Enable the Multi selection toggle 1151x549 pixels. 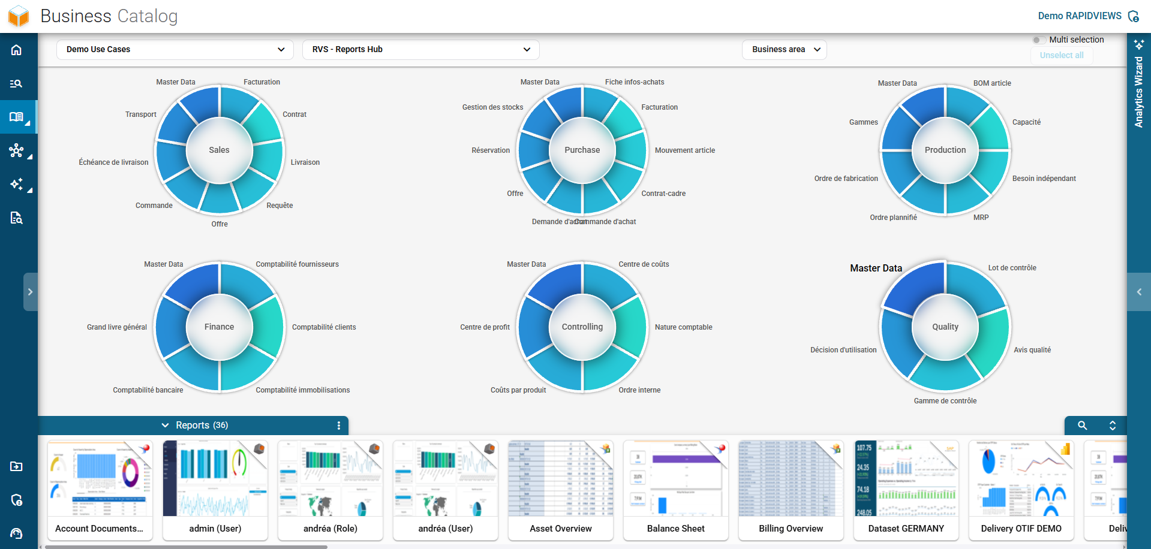[x=1039, y=40]
